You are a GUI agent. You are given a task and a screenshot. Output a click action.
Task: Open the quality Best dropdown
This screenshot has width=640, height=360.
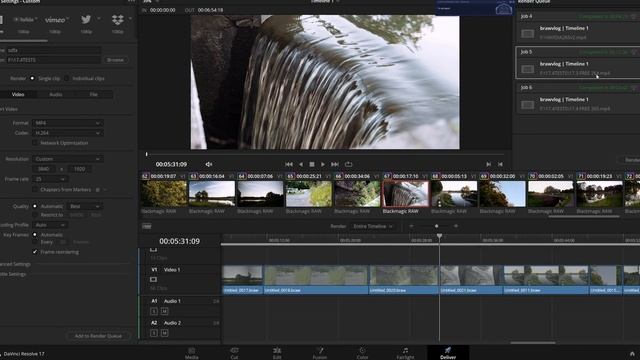point(84,207)
